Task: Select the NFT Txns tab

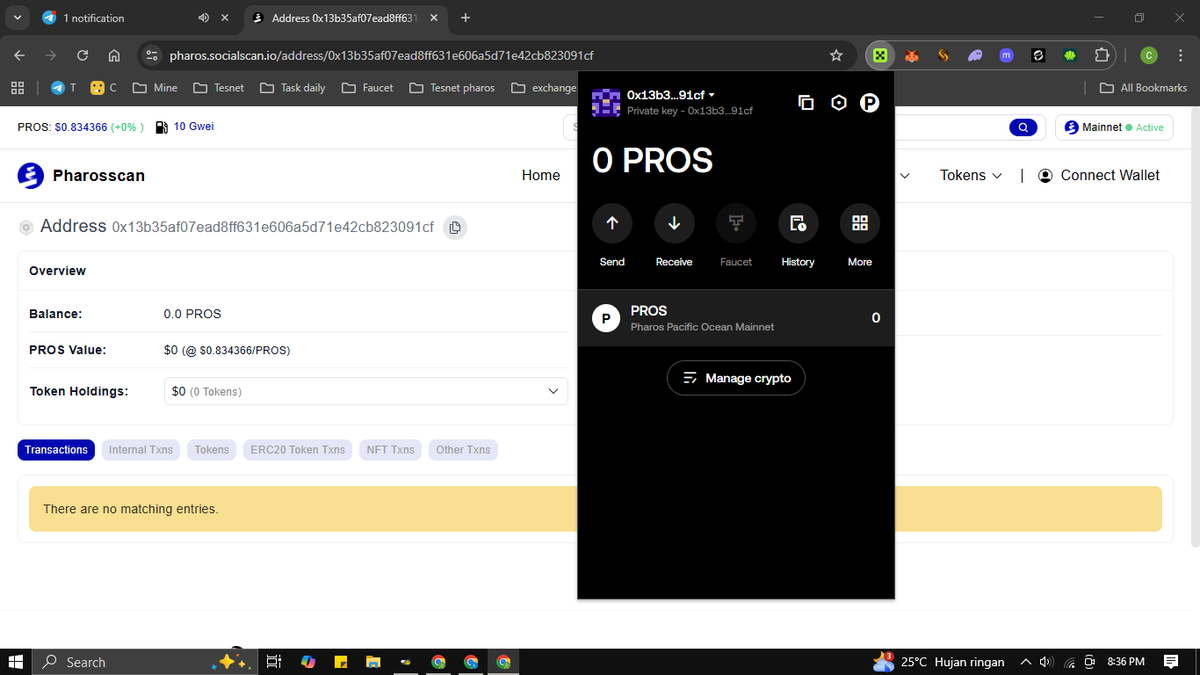Action: [390, 450]
